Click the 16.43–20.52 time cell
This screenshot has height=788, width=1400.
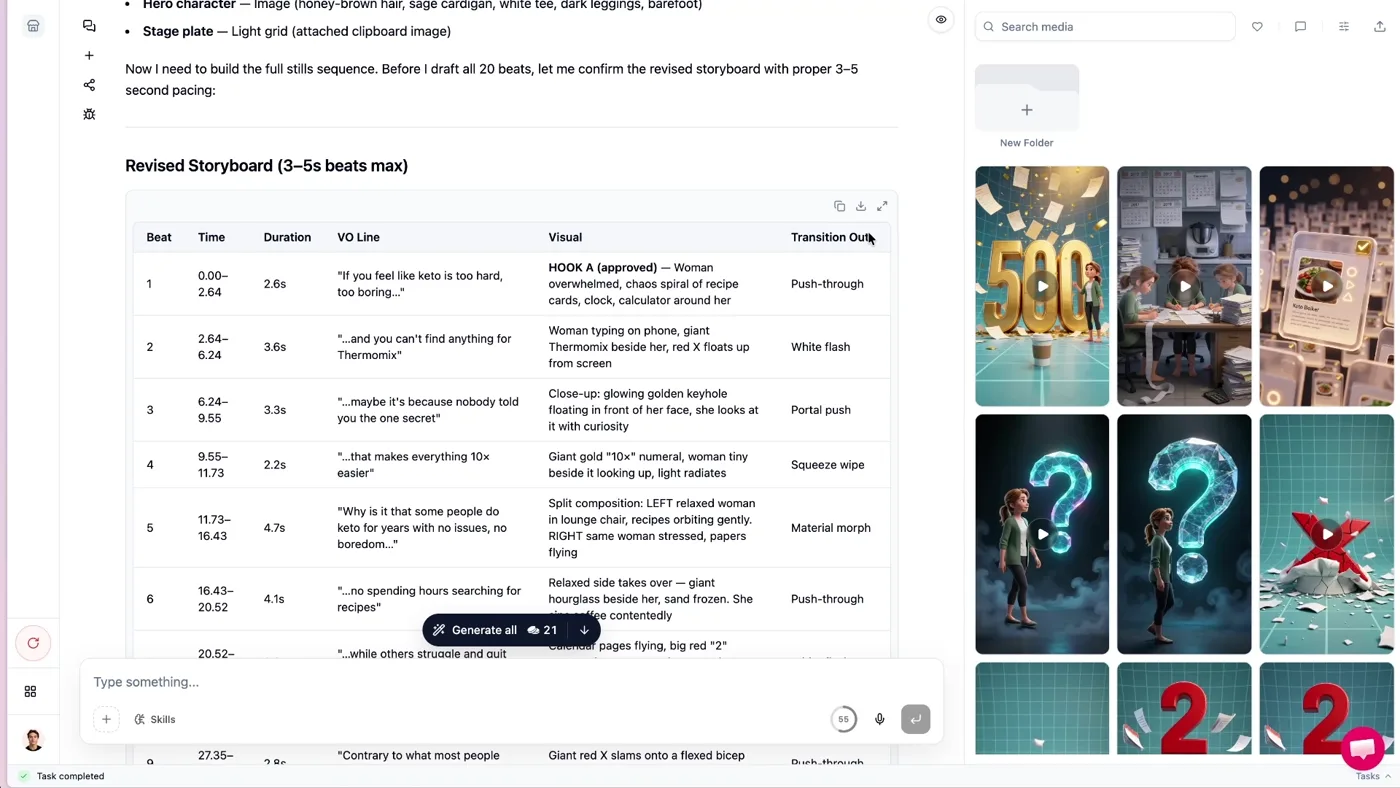[x=213, y=599]
